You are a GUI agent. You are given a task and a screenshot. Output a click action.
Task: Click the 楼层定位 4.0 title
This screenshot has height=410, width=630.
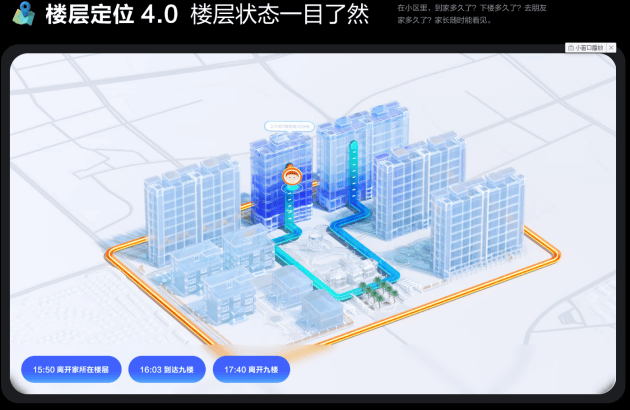[111, 15]
